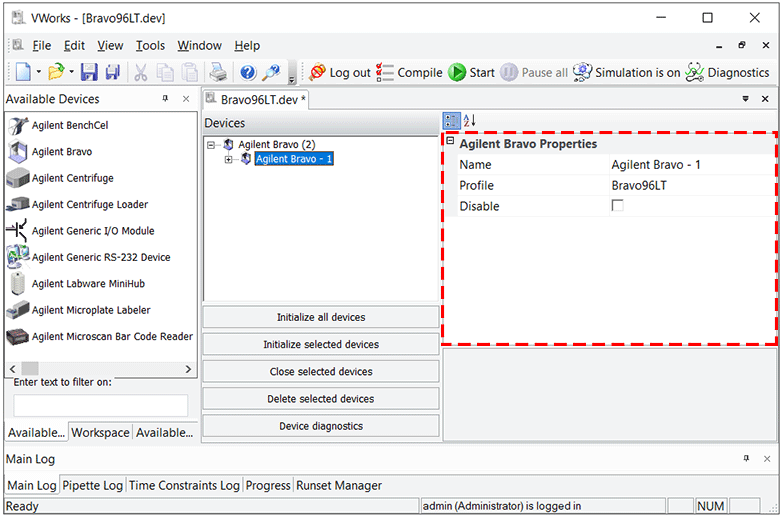
Task: Click the Save All toolbar icon
Action: point(113,72)
